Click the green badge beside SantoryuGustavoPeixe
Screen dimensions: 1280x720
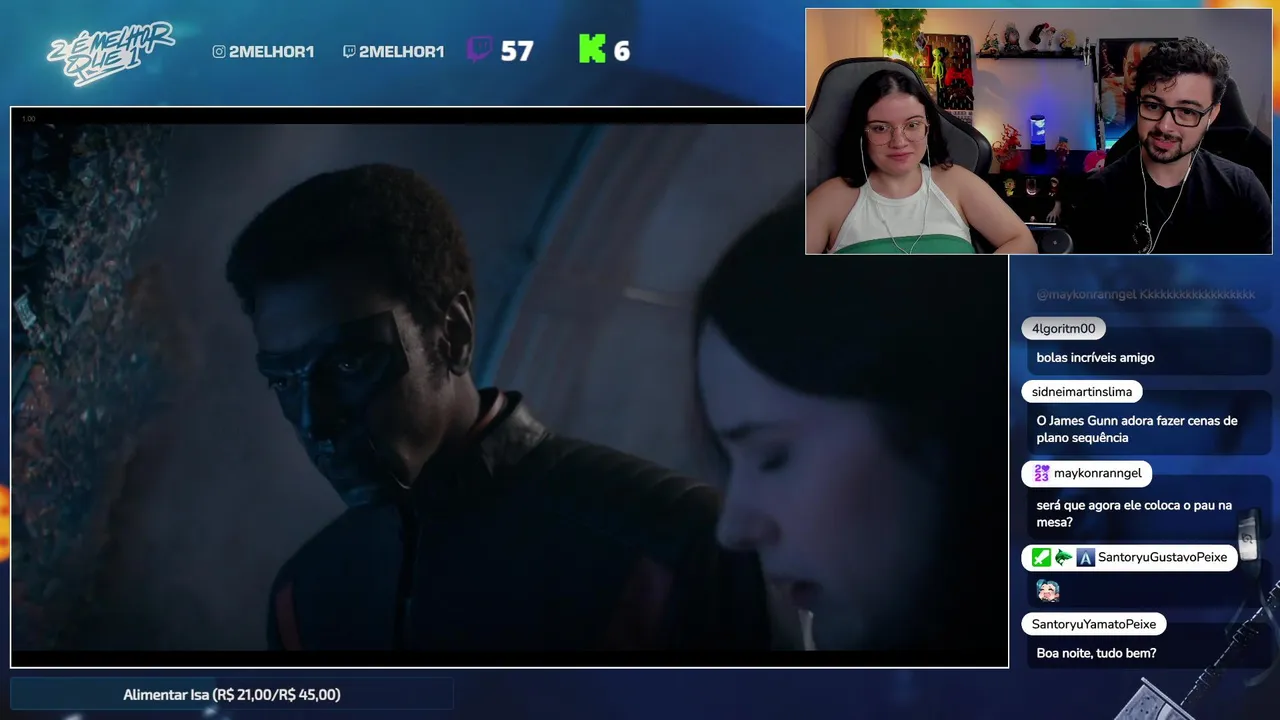point(1041,557)
